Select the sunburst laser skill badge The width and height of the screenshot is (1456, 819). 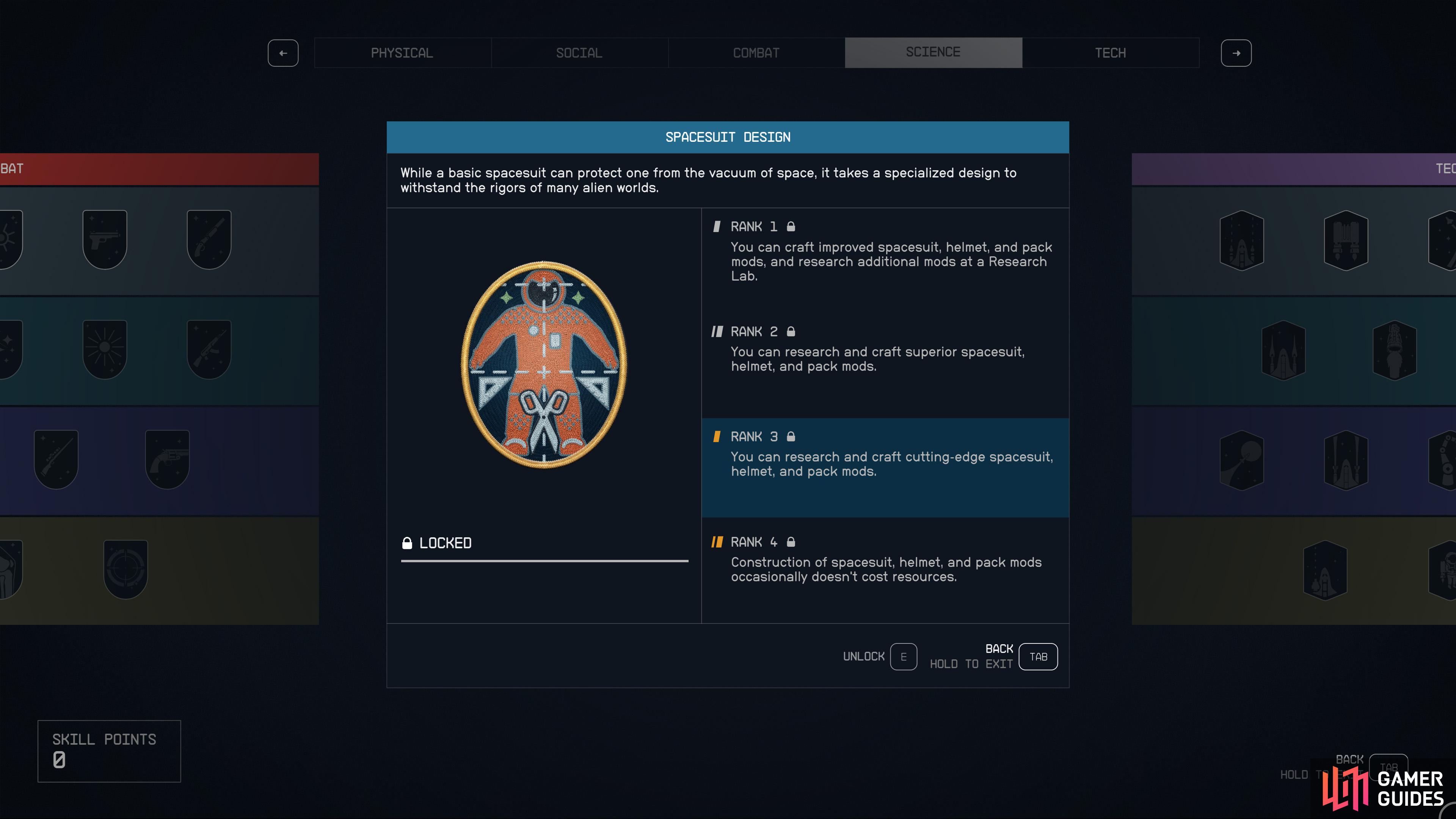point(105,349)
